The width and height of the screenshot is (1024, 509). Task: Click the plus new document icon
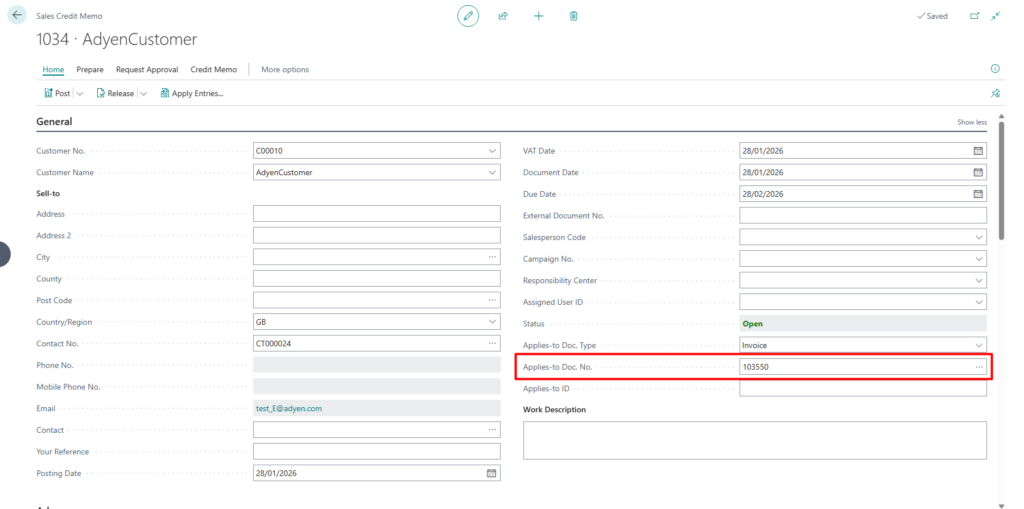coord(538,16)
